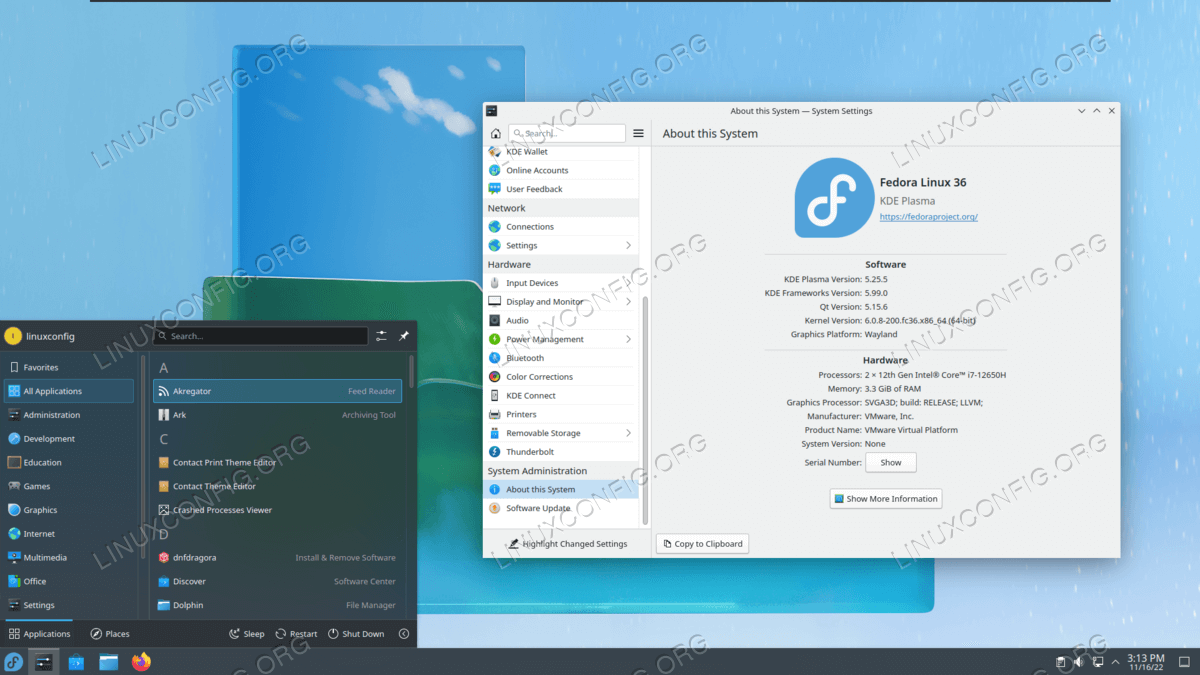Screen dimensions: 1200x675
Task: Open Bluetooth settings
Action: [561, 358]
